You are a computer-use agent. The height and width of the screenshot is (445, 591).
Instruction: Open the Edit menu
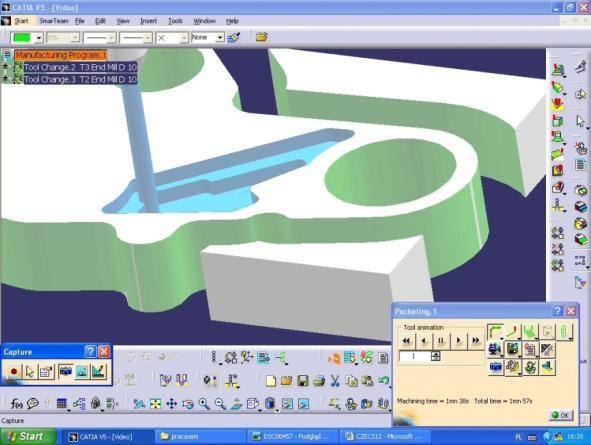click(100, 21)
